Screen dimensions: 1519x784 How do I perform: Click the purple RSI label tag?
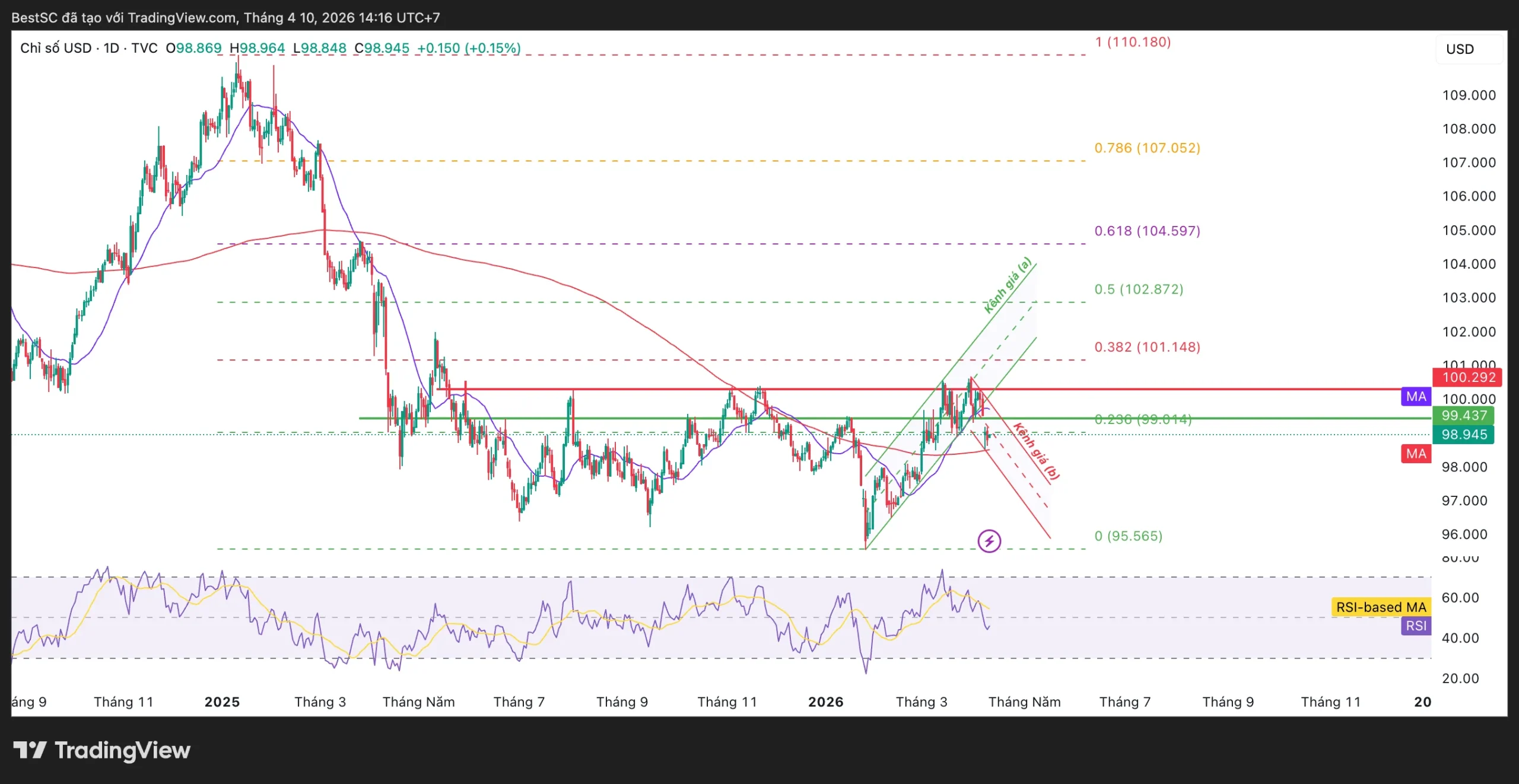click(x=1416, y=626)
